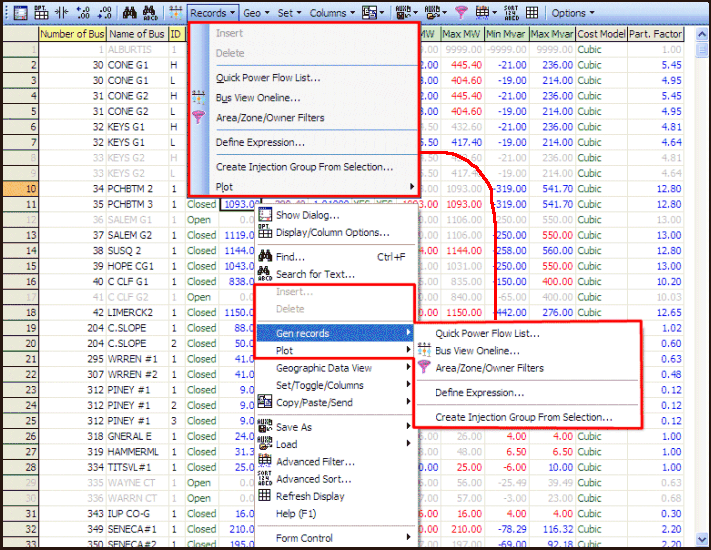Open the Records dropdown in the toolbar
Screen dimensions: 711x550
pyautogui.click(x=212, y=13)
